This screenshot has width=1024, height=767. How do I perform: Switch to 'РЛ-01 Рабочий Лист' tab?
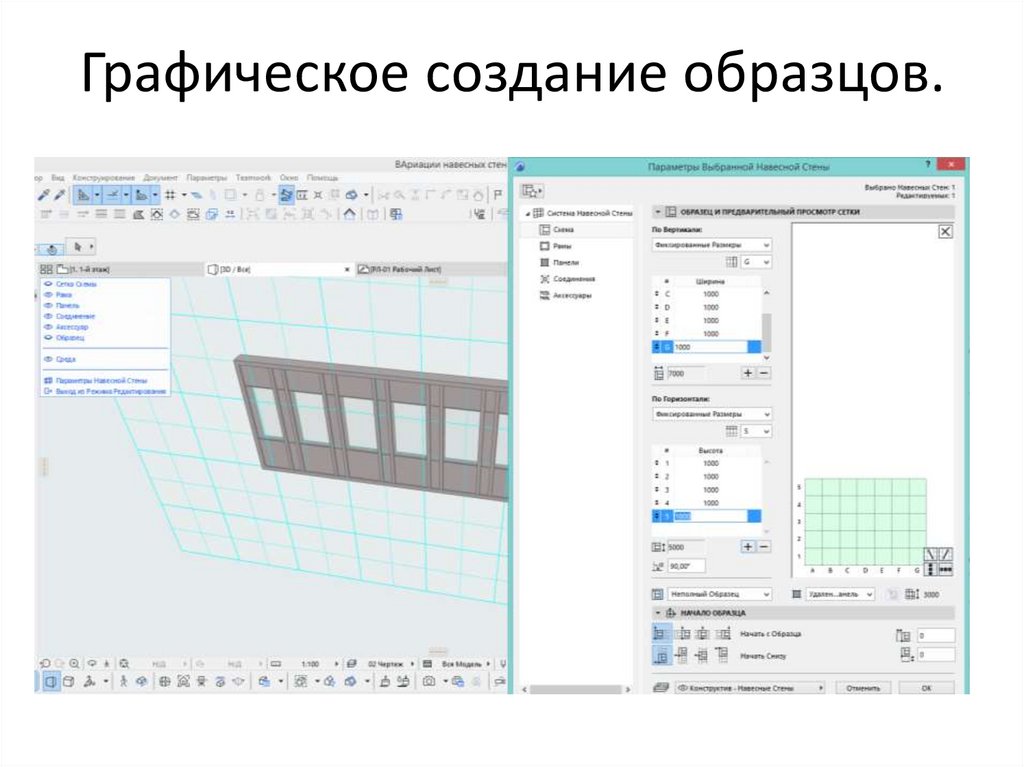point(431,269)
